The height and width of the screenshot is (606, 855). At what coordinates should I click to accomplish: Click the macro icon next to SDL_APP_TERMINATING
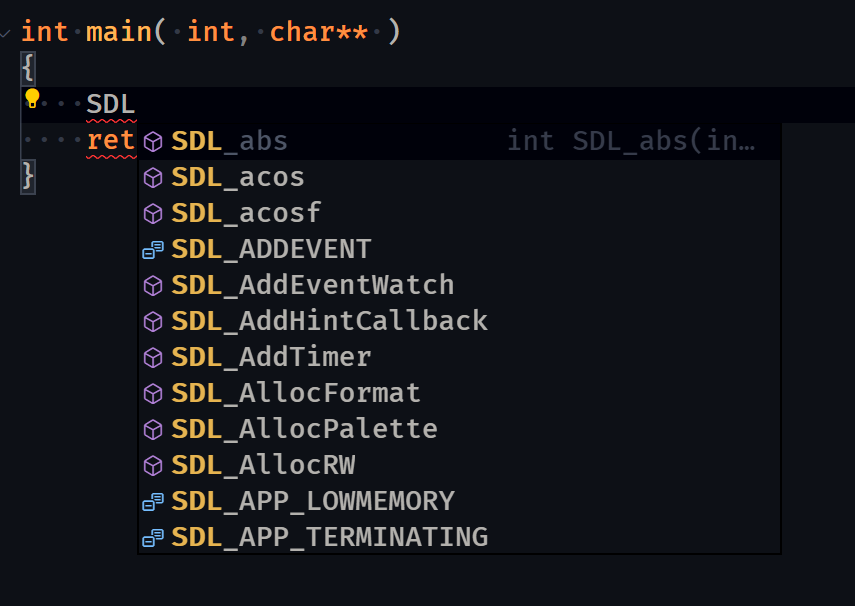point(153,537)
